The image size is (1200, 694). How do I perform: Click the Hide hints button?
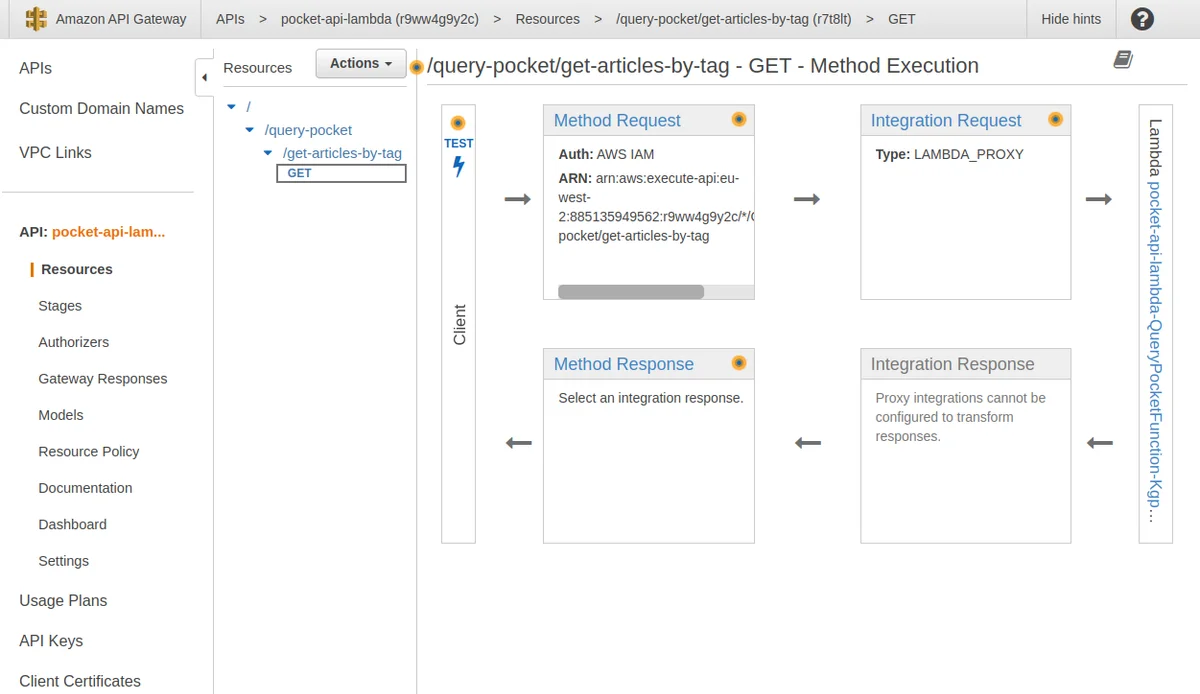click(x=1071, y=19)
